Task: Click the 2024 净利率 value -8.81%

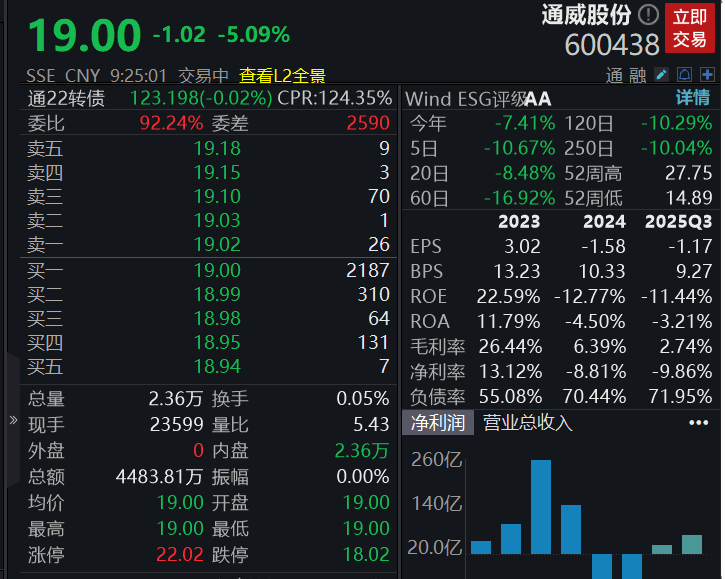Action: click(596, 371)
